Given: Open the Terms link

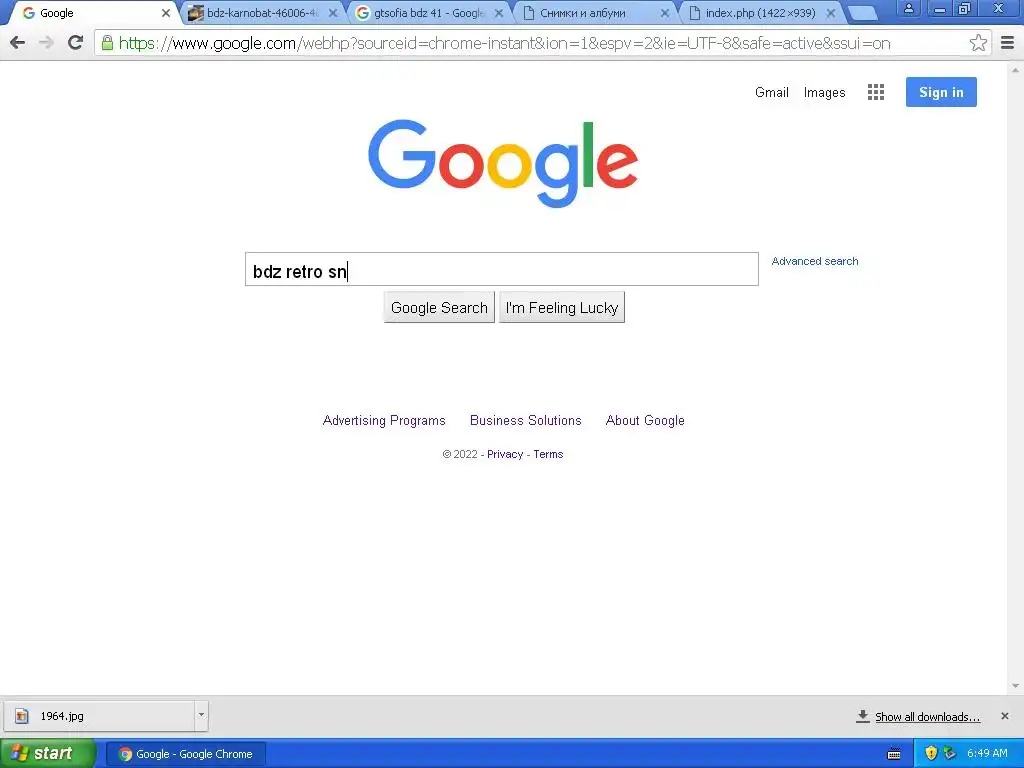Looking at the screenshot, I should click(548, 454).
